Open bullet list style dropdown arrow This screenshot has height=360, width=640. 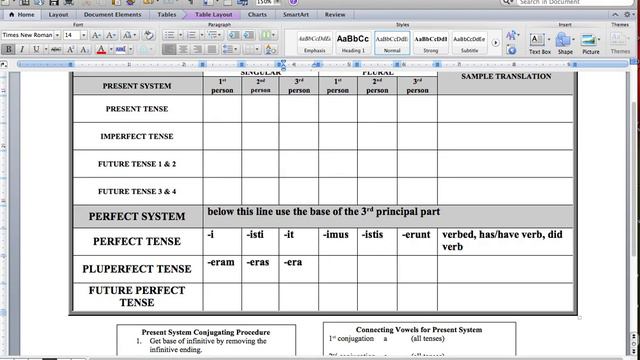tap(180, 35)
